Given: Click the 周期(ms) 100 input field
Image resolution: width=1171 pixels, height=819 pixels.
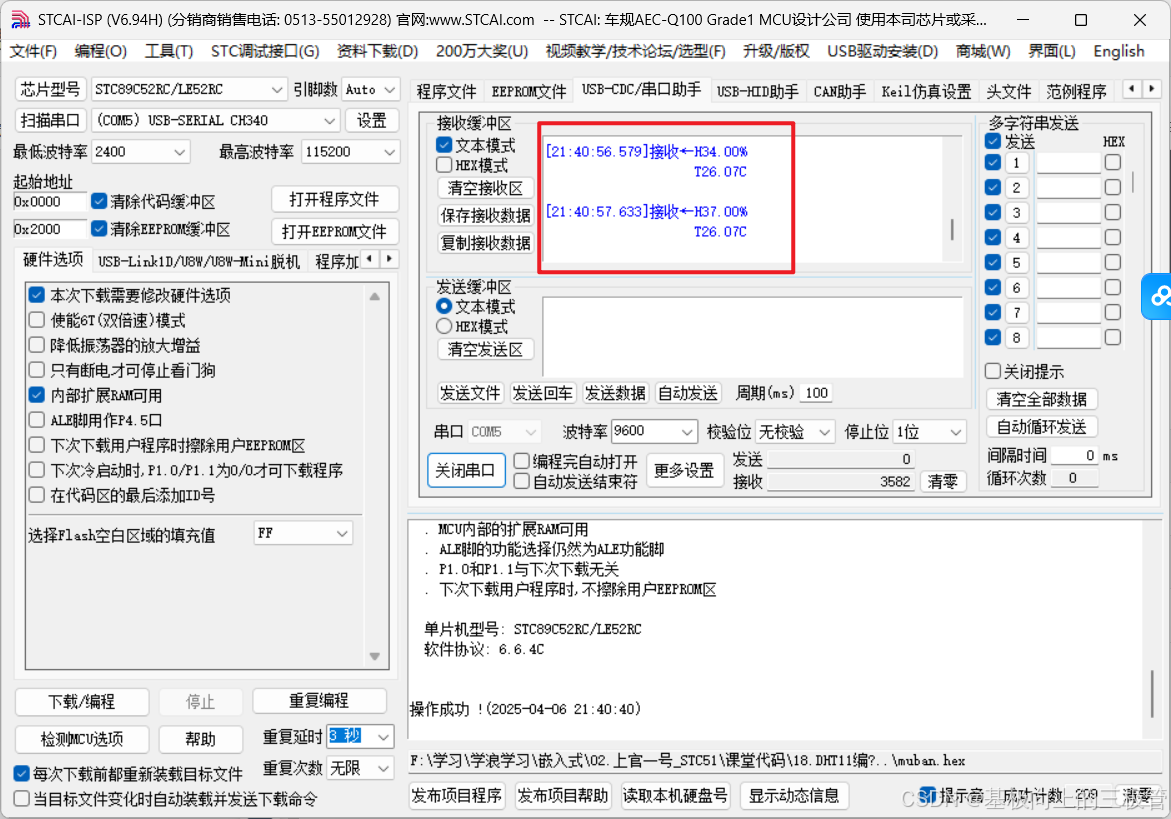Looking at the screenshot, I should (816, 393).
